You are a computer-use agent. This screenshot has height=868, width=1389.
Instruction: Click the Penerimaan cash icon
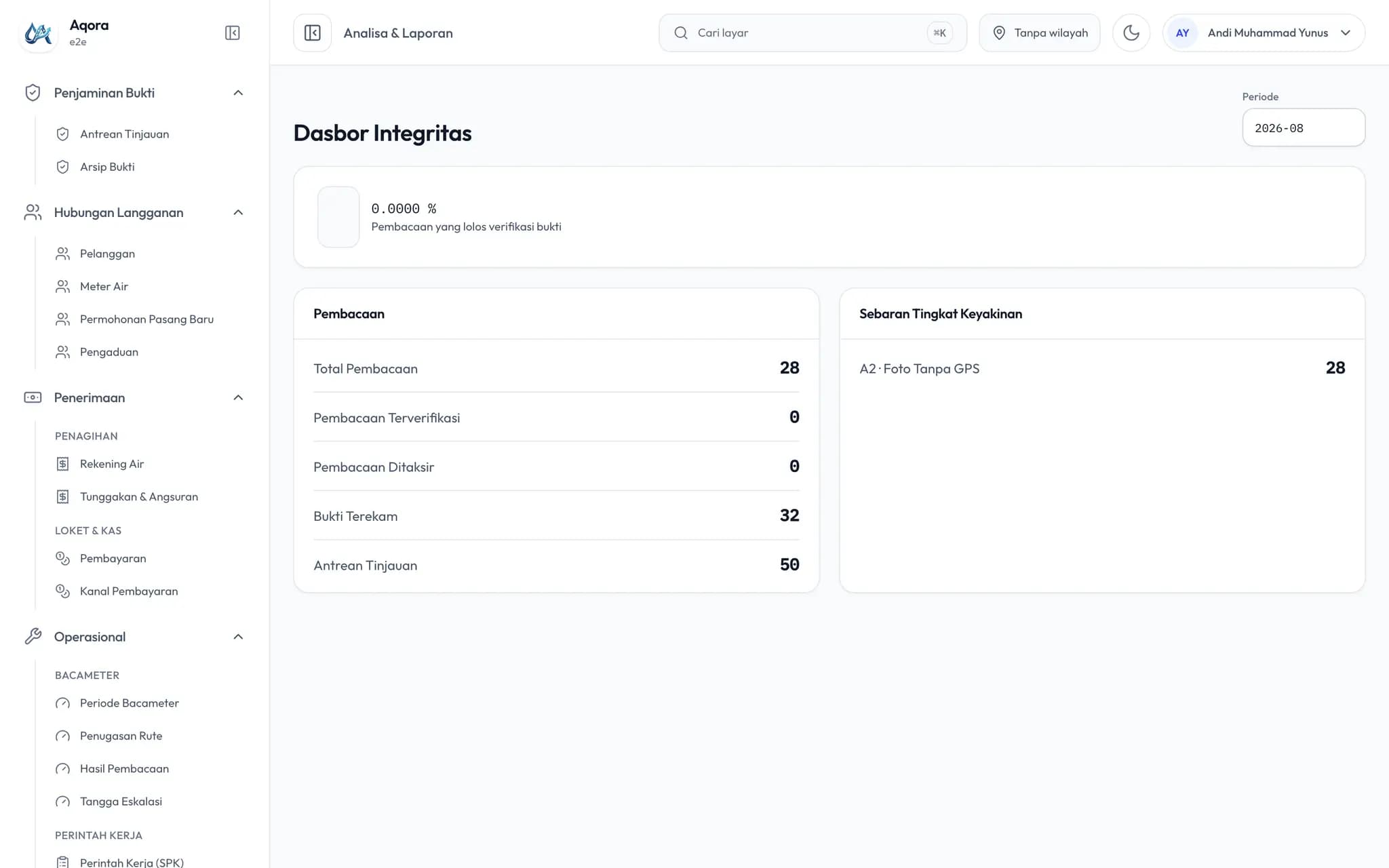click(33, 397)
